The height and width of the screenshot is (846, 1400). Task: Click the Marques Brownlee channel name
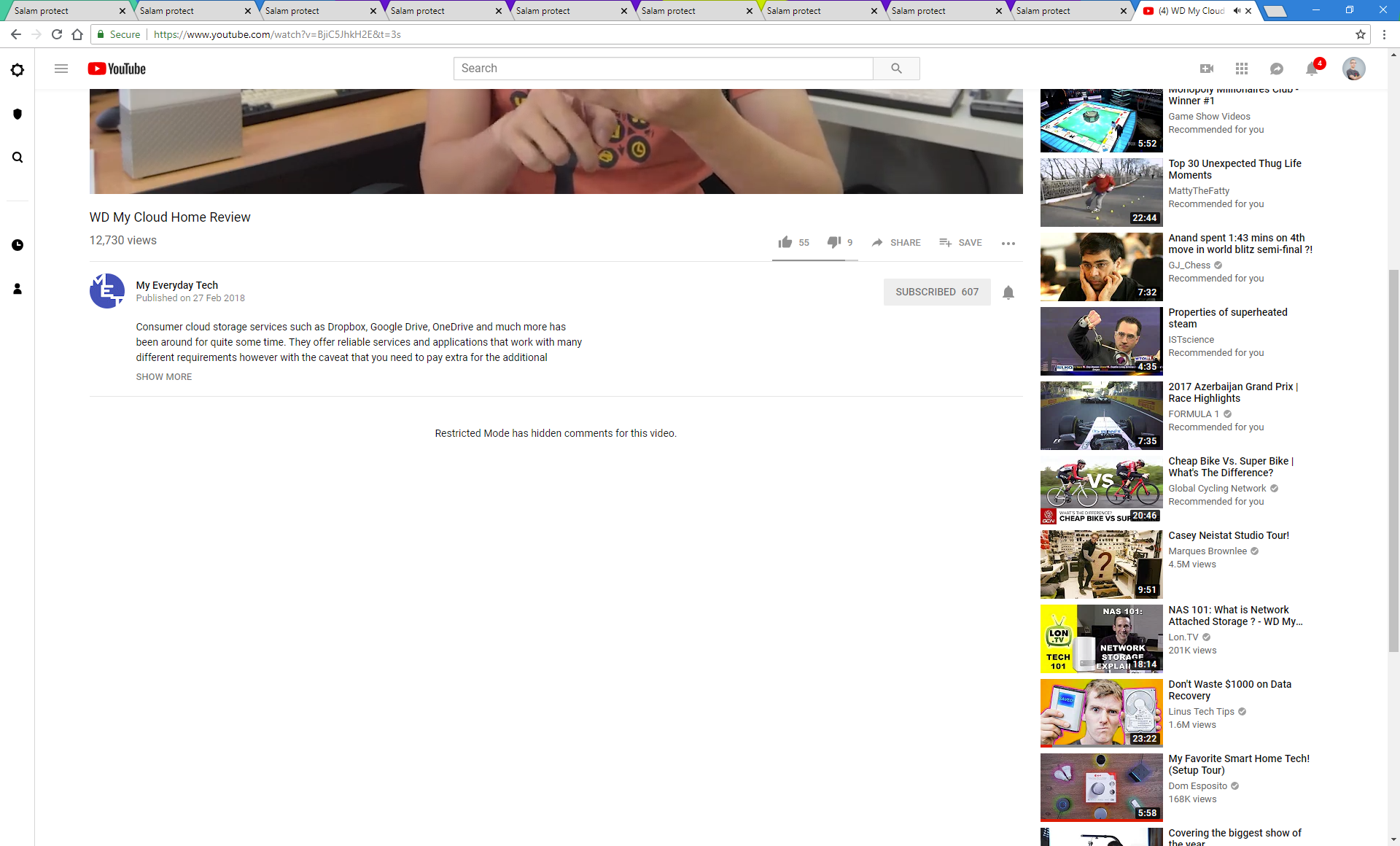1207,551
